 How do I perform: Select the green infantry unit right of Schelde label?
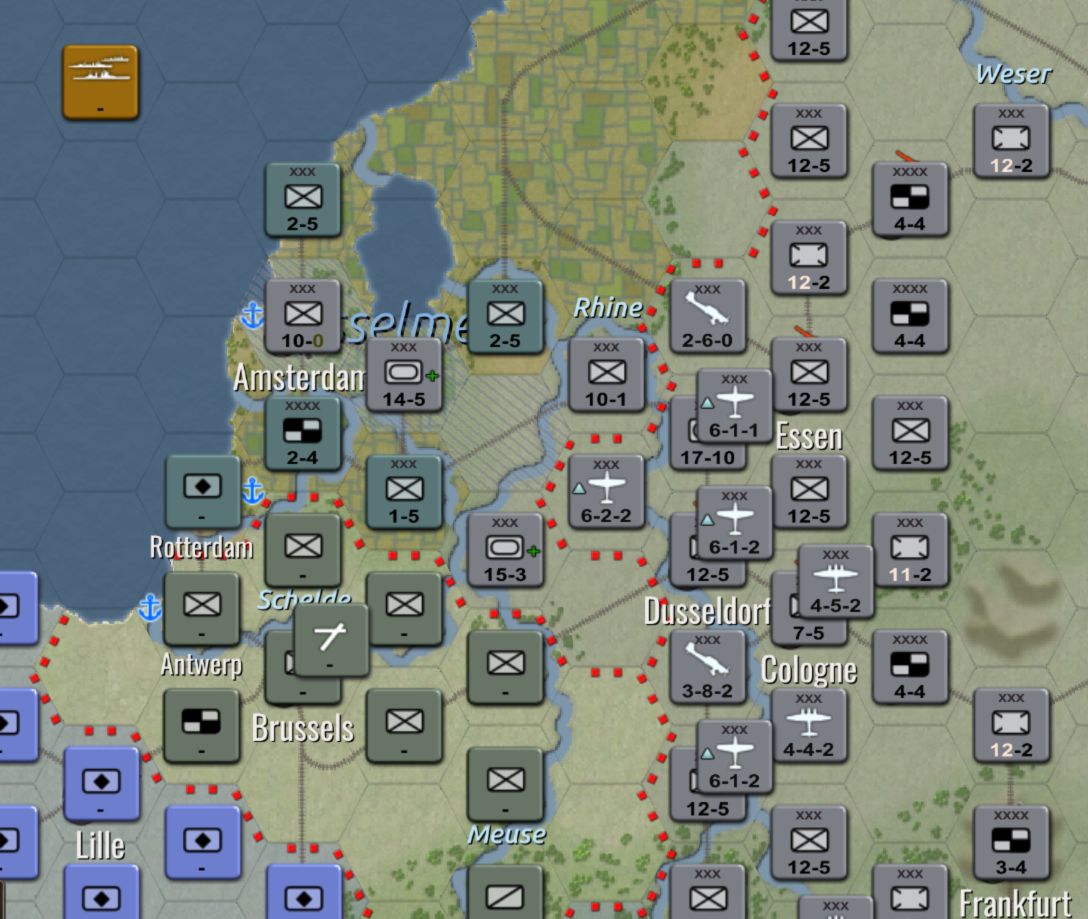(405, 609)
